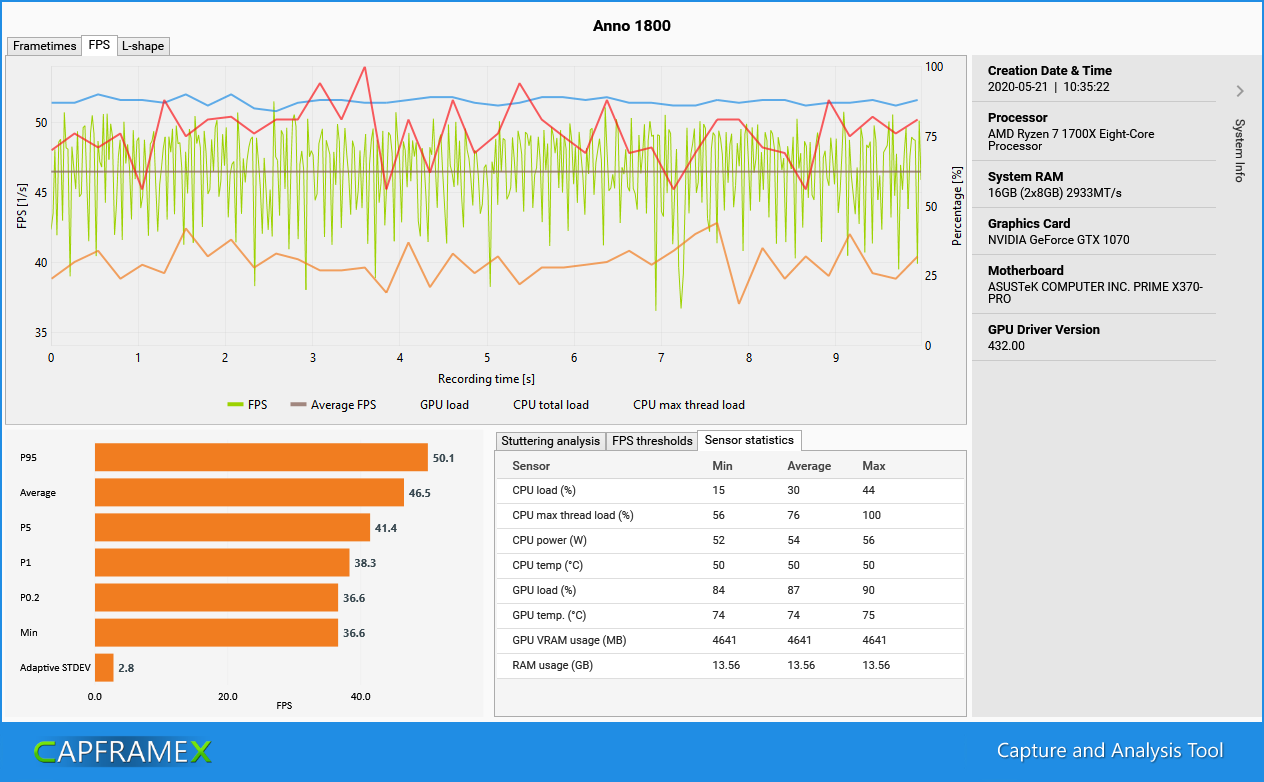Screen dimensions: 1264x782
Task: Select the FPS chart tab
Action: click(99, 45)
